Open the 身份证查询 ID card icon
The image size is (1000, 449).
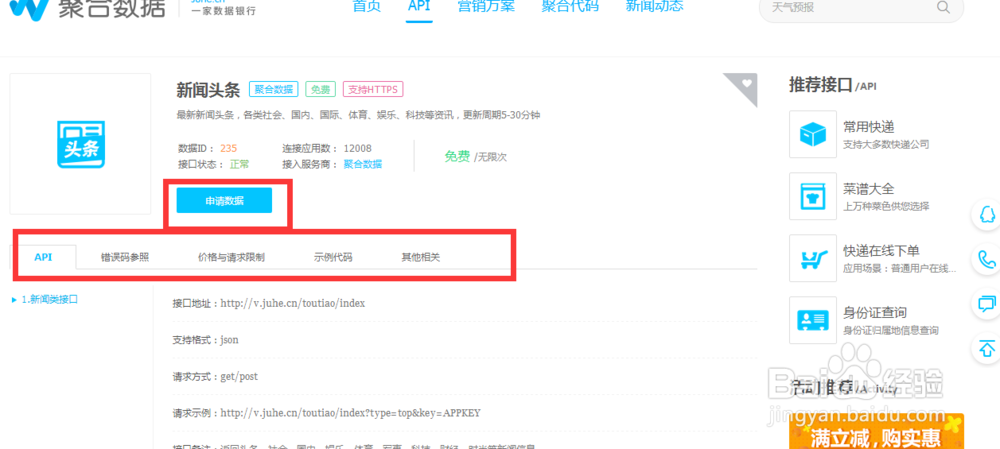pyautogui.click(x=812, y=320)
